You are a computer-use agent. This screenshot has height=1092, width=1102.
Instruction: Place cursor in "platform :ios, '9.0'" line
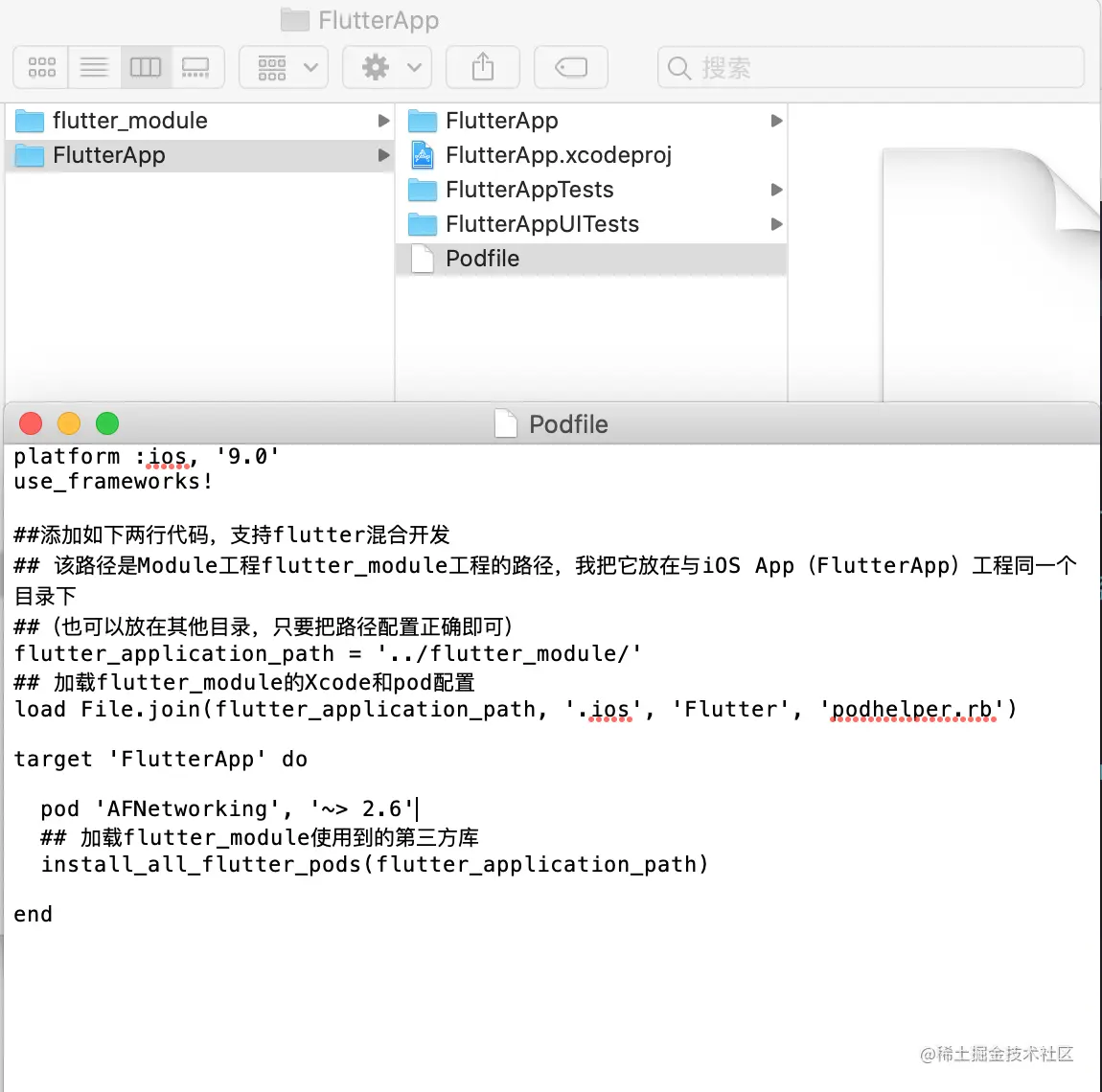[x=147, y=457]
